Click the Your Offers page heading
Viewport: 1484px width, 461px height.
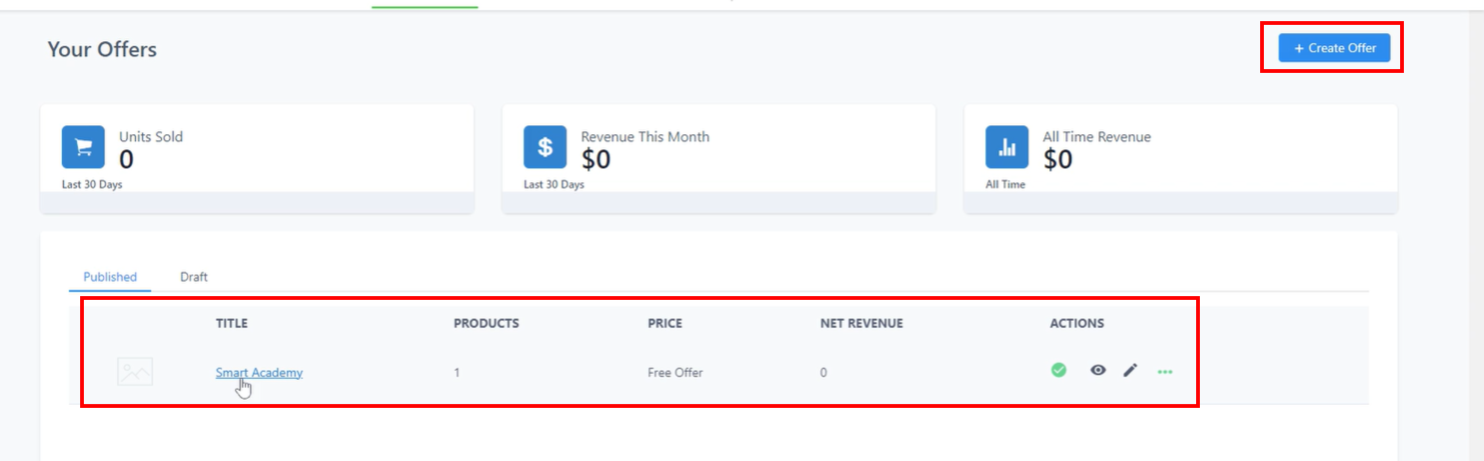pyautogui.click(x=102, y=49)
